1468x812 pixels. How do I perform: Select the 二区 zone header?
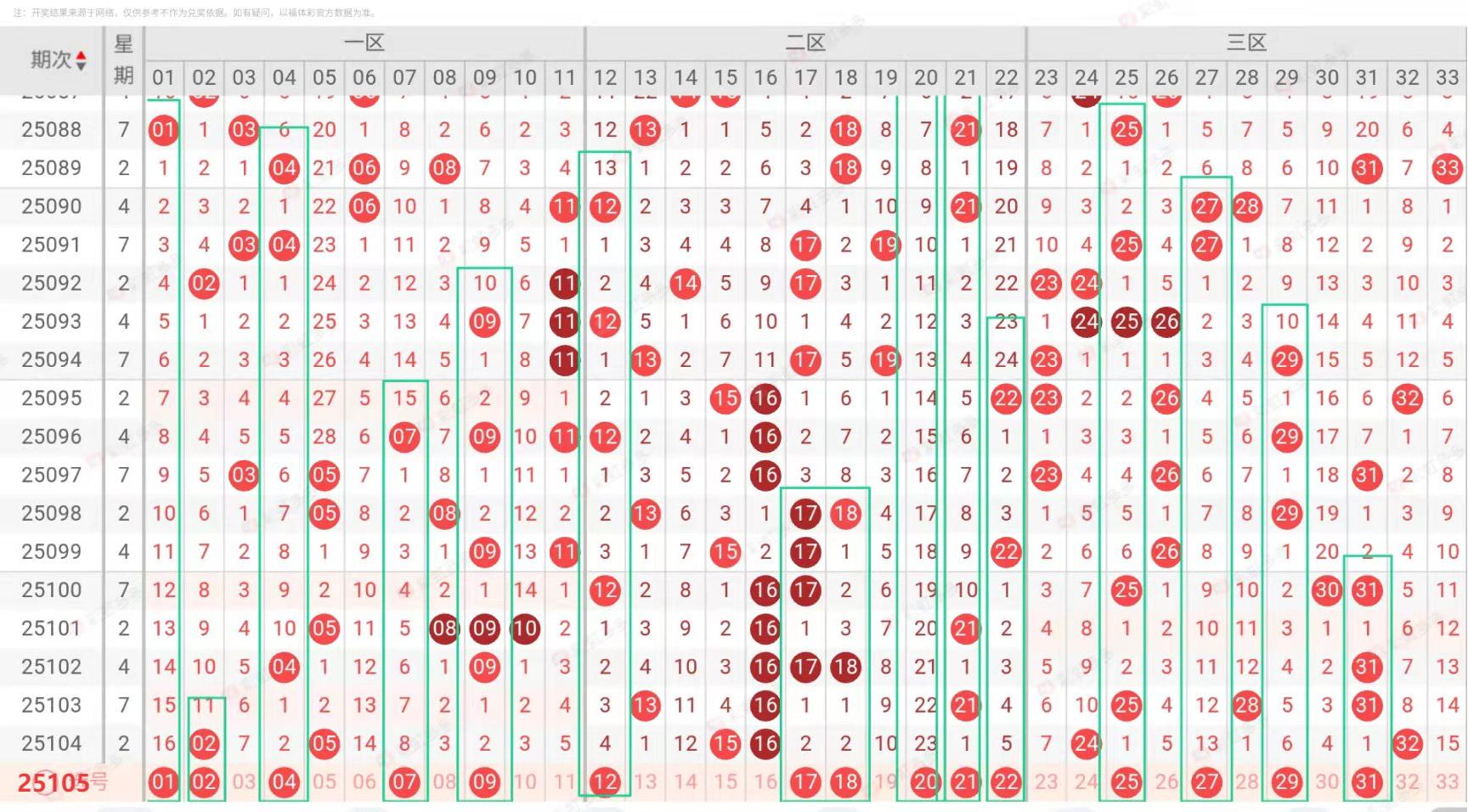pyautogui.click(x=805, y=42)
